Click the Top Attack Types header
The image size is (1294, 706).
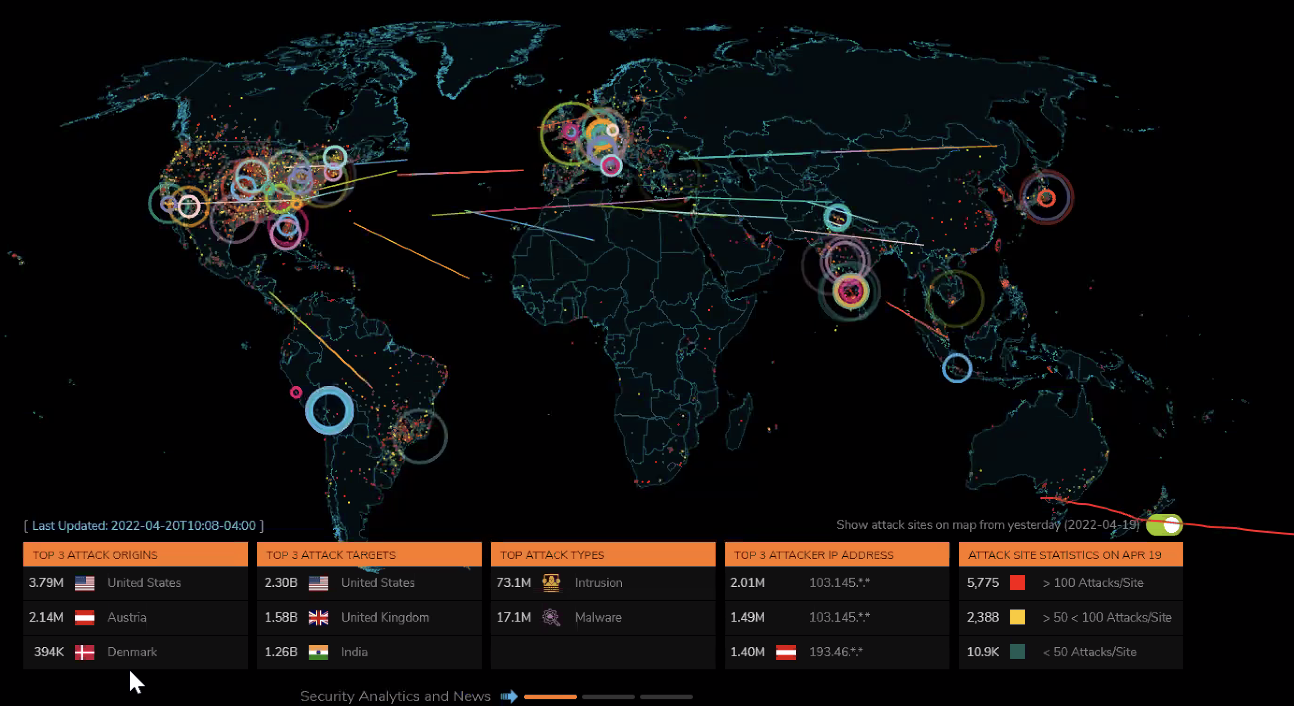[x=603, y=555]
